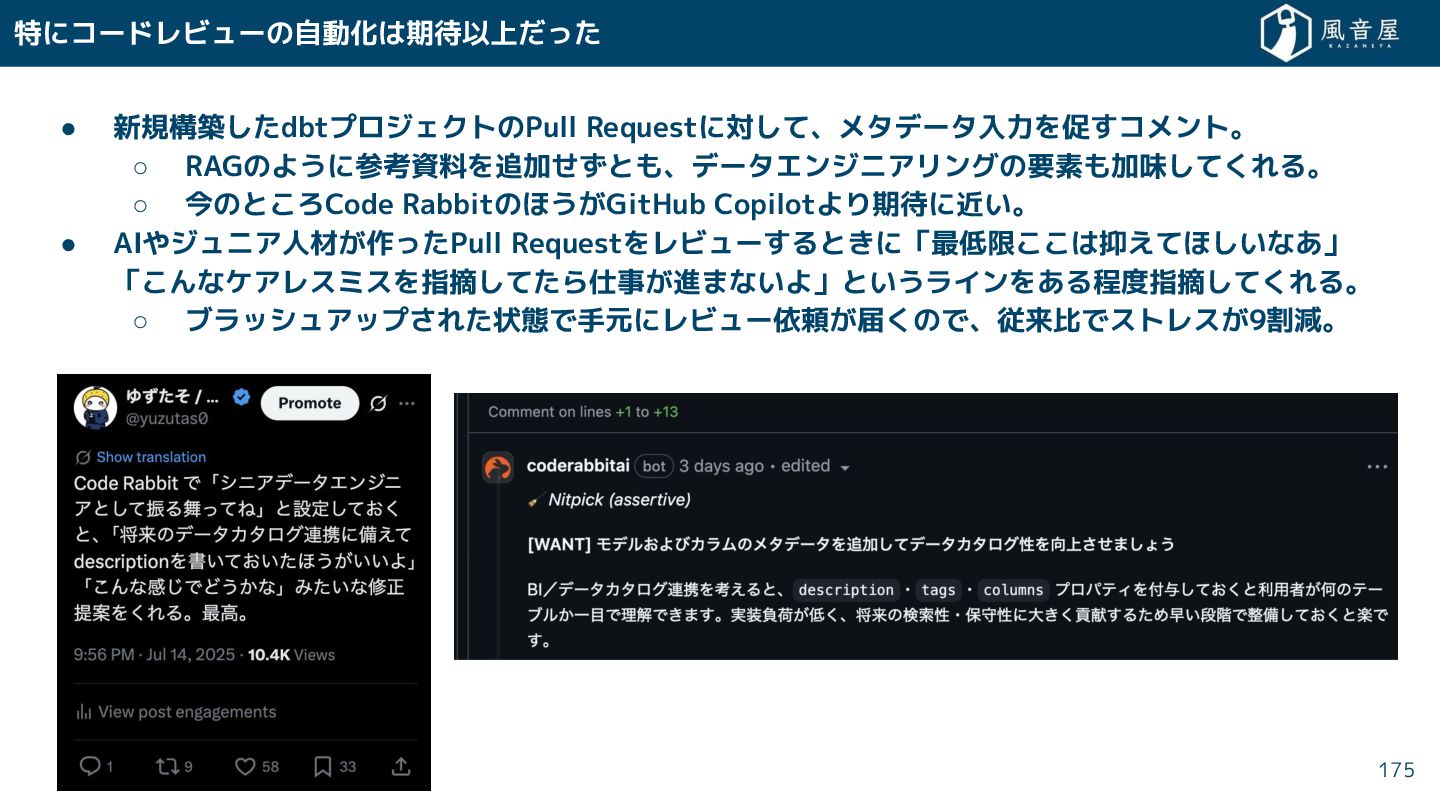Expand the edited dropdown arrow on the comment

tap(845, 468)
